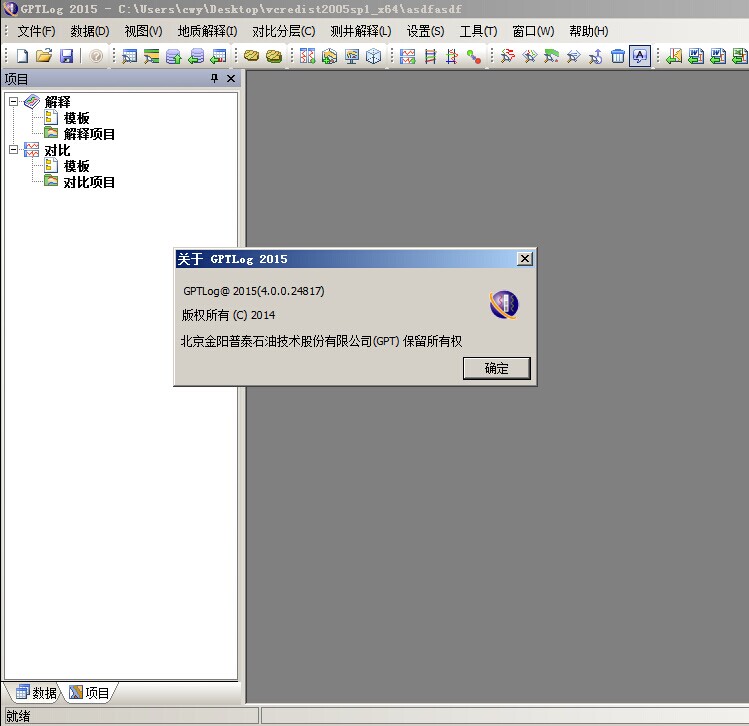Click the blue ladder with red curve icon
This screenshot has height=726, width=749.
point(452,56)
